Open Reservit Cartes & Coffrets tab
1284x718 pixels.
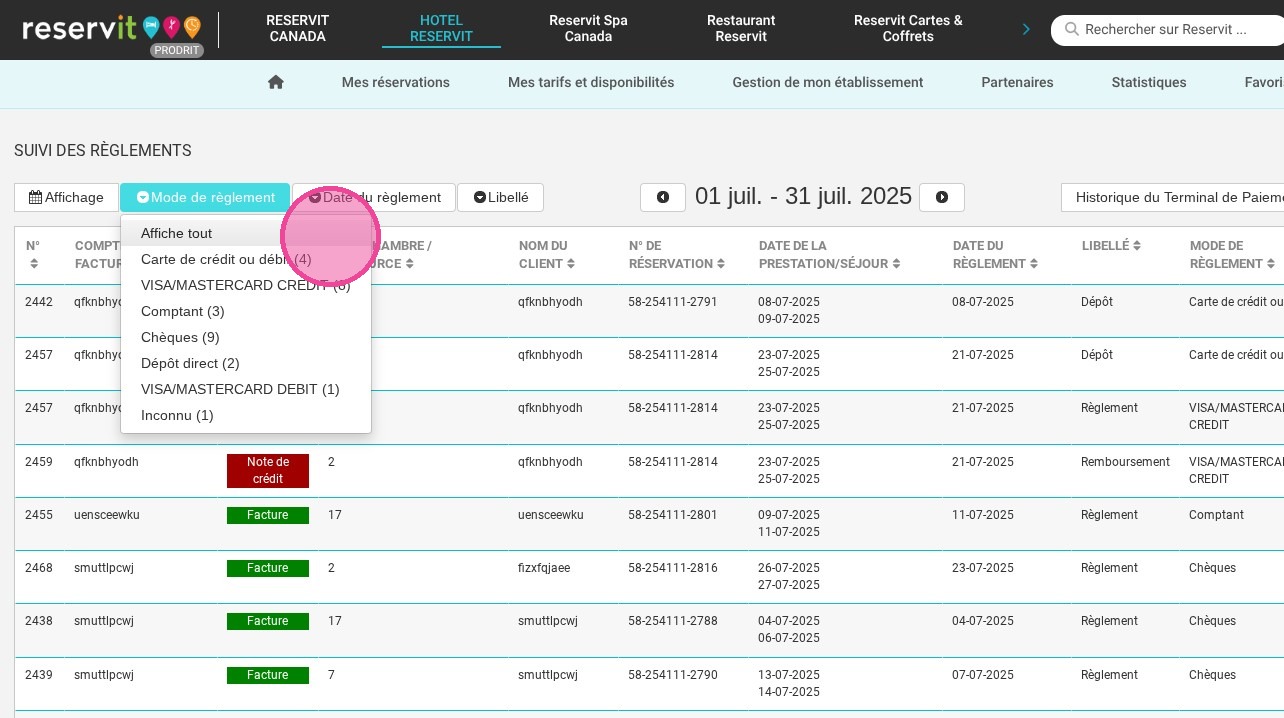(x=908, y=28)
